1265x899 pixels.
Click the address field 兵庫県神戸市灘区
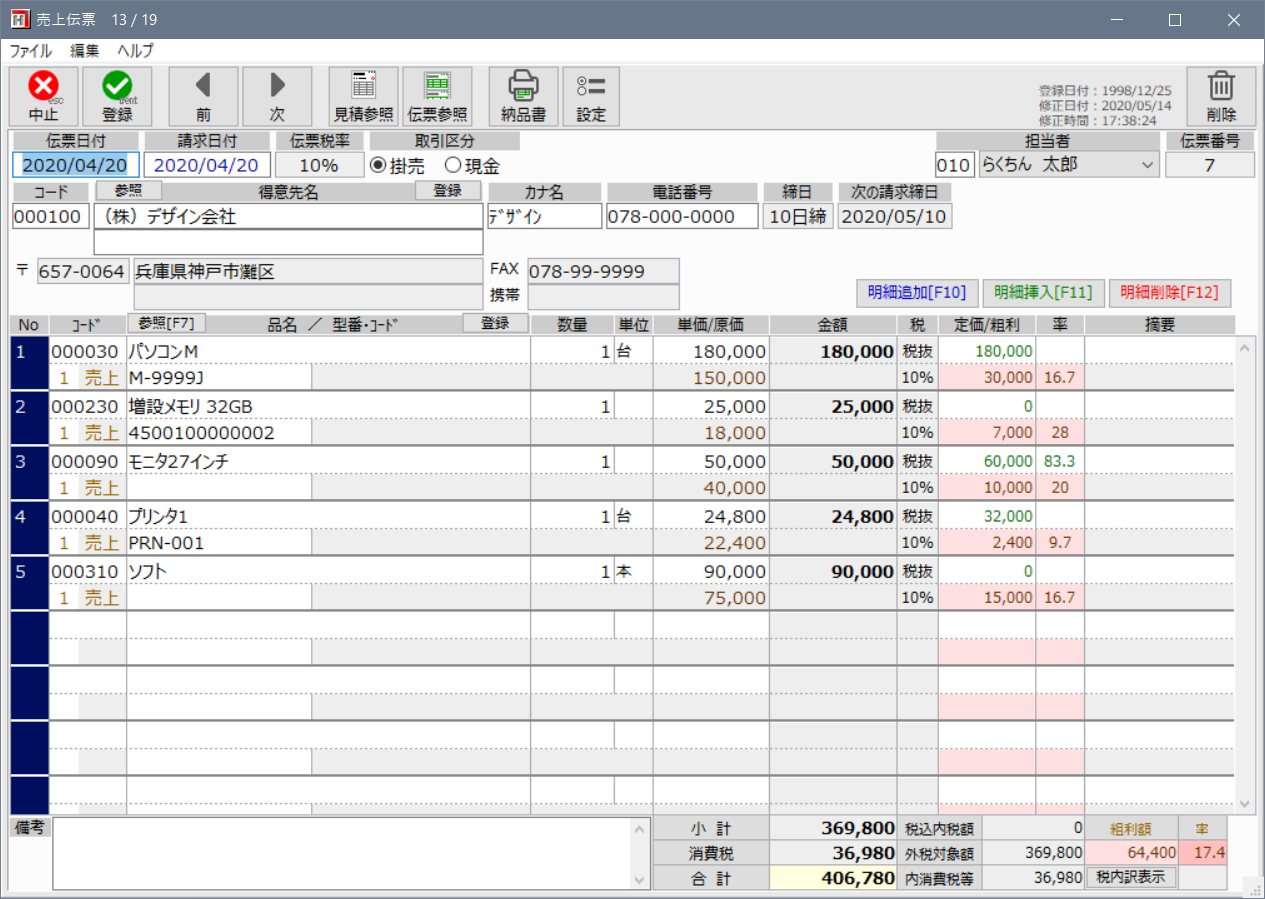308,271
